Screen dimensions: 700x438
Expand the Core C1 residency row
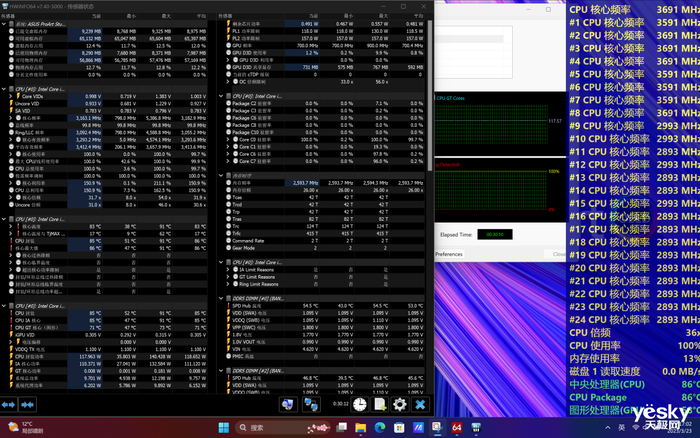[228, 146]
